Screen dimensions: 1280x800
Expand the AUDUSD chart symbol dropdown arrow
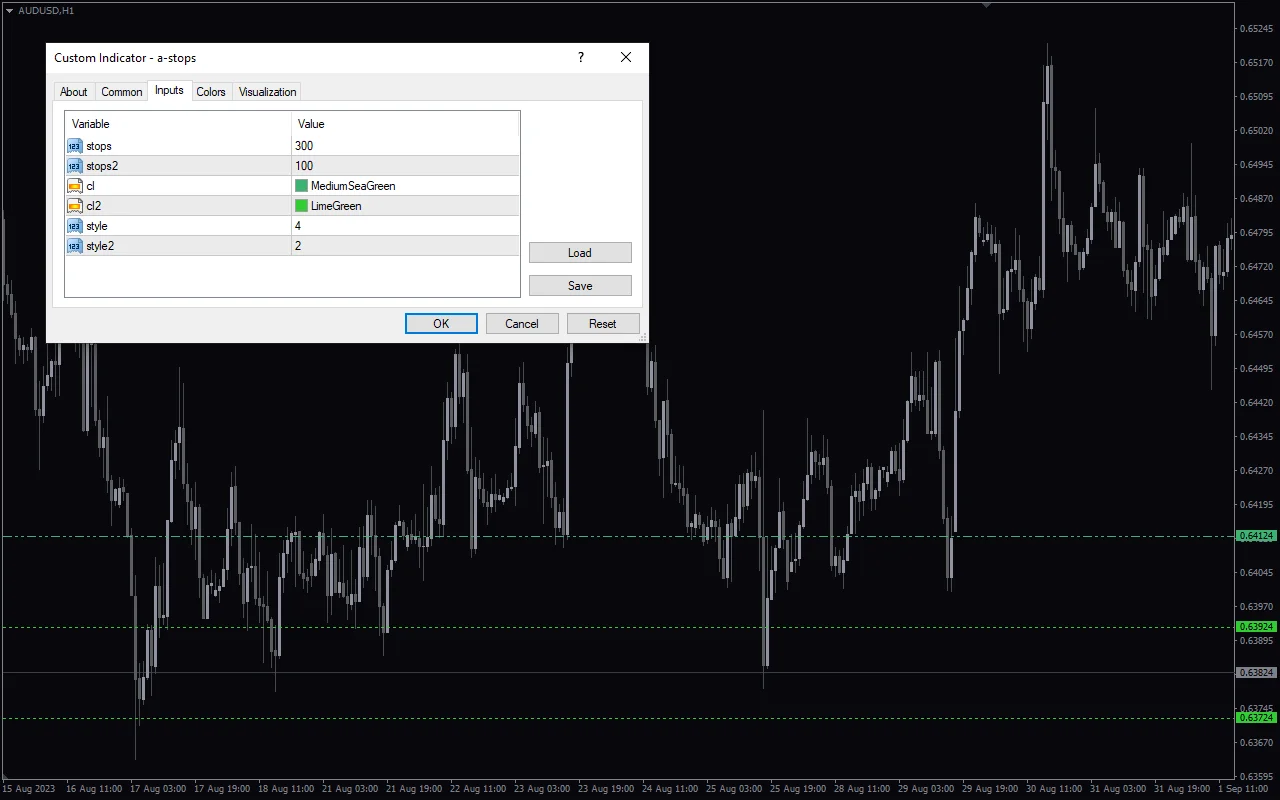pos(9,10)
